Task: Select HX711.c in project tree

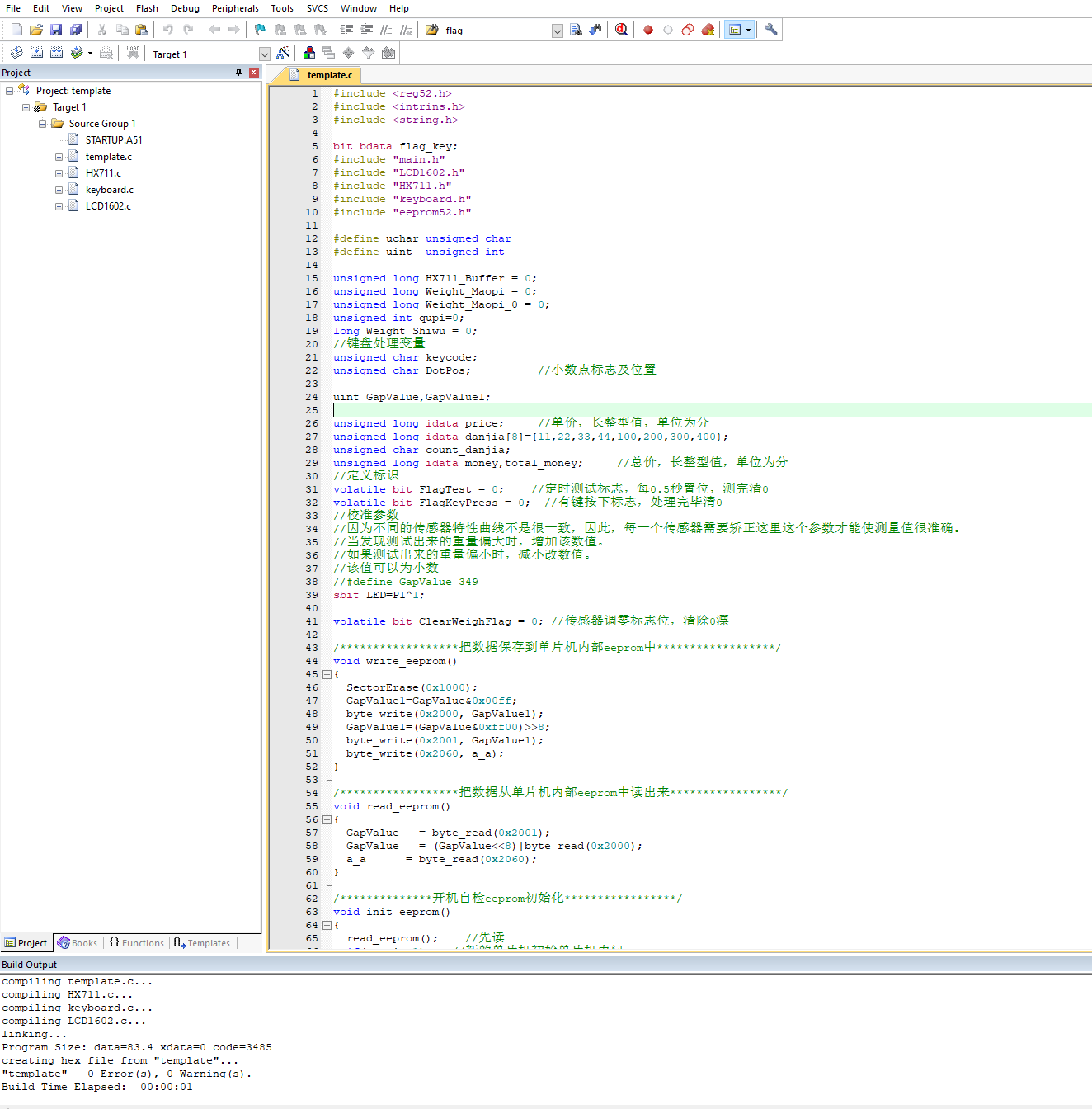Action: 103,173
